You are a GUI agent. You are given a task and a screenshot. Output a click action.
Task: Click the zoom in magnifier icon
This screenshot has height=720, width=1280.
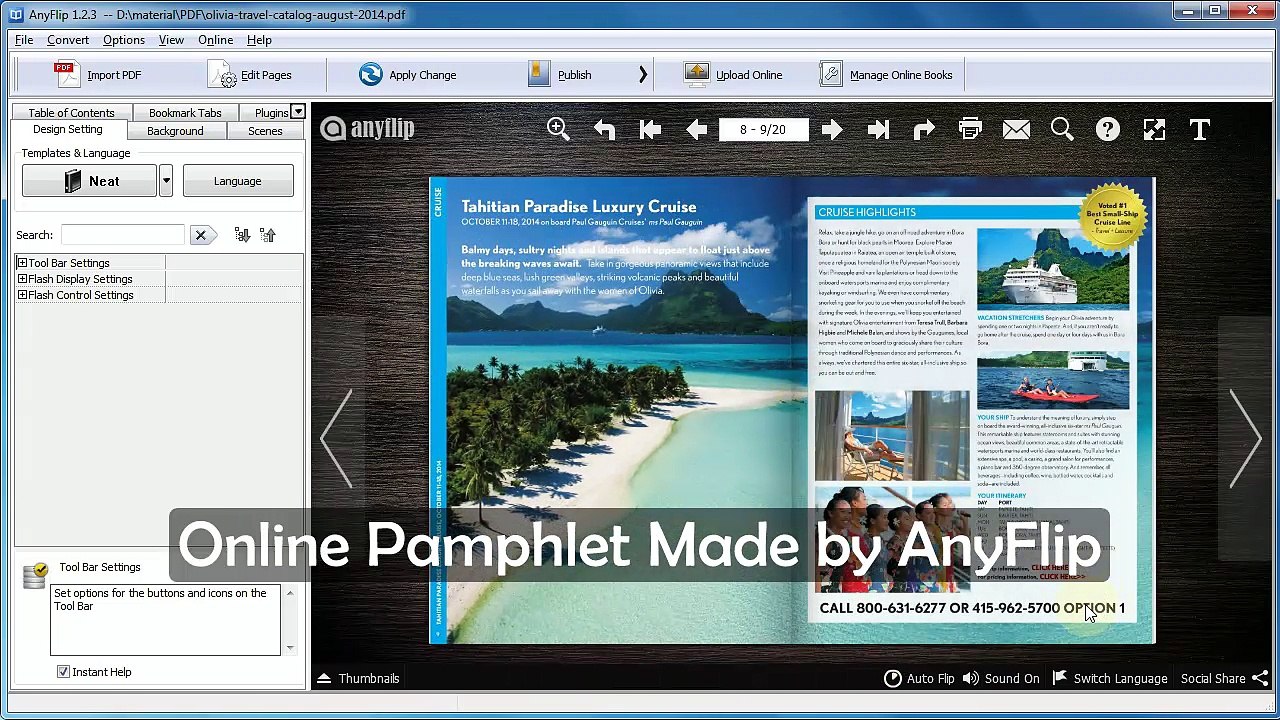(x=558, y=129)
